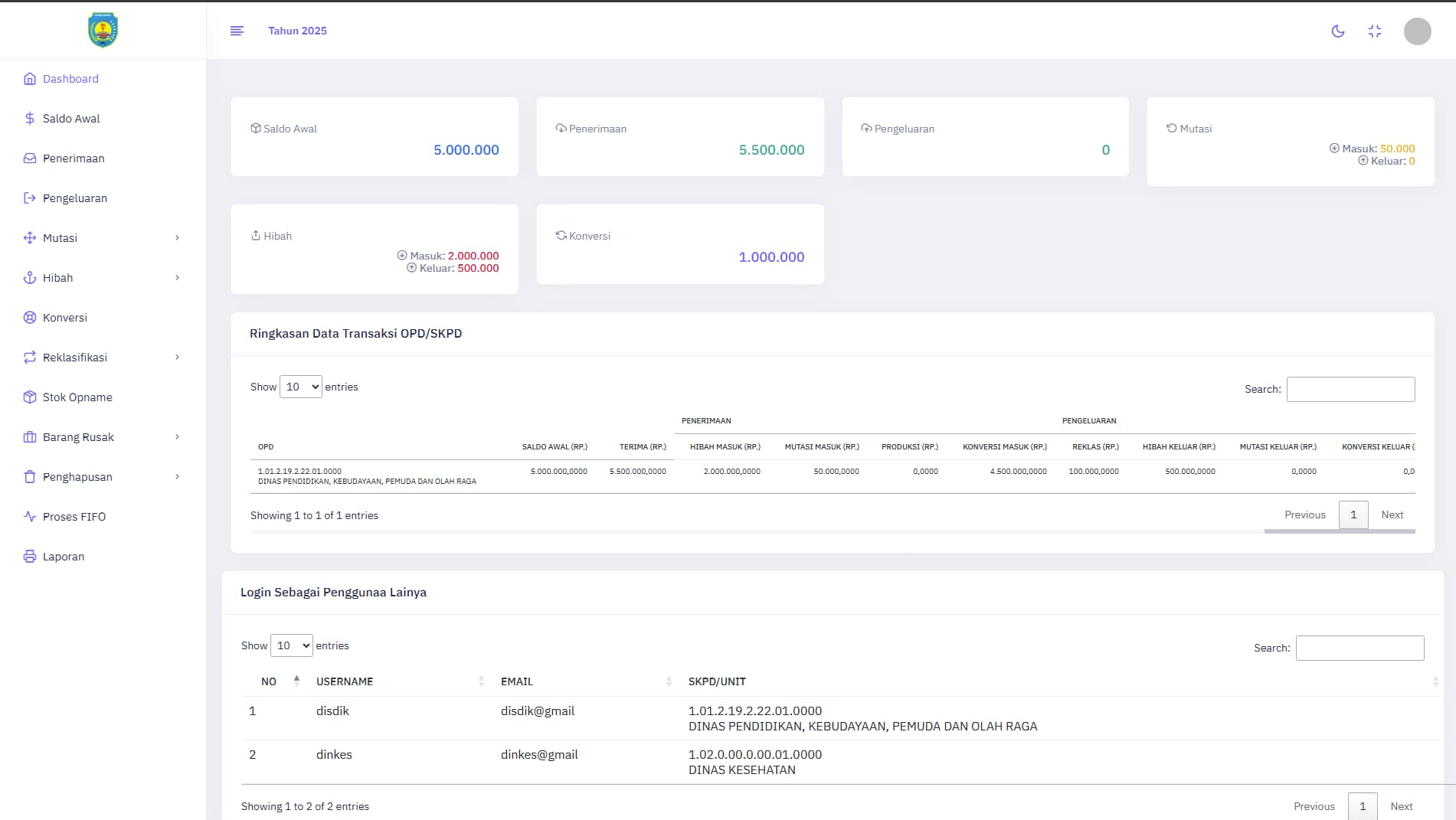Click the government logo in the sidebar
The image size is (1456, 820).
103,30
